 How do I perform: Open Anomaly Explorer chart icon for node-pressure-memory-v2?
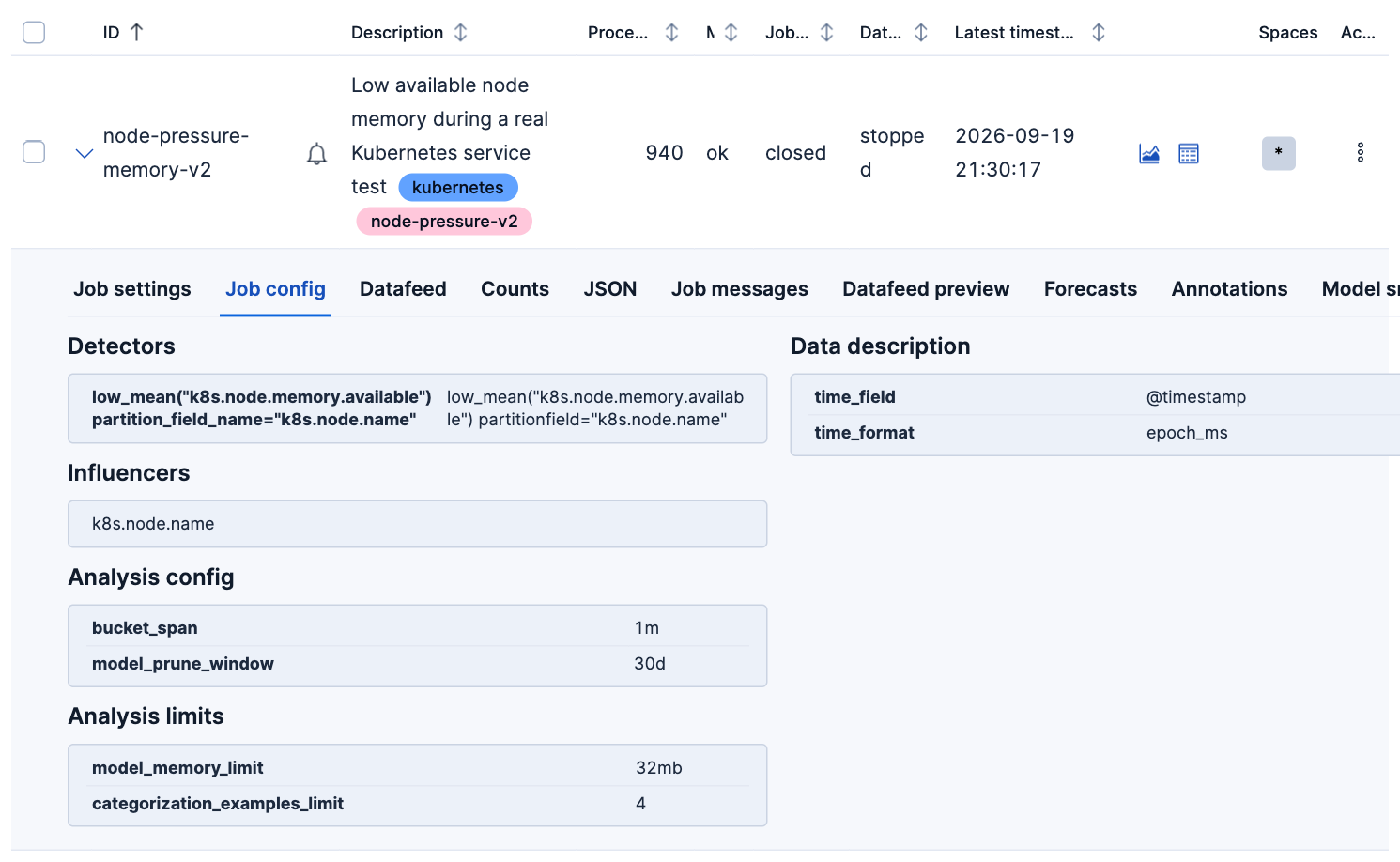point(1149,153)
